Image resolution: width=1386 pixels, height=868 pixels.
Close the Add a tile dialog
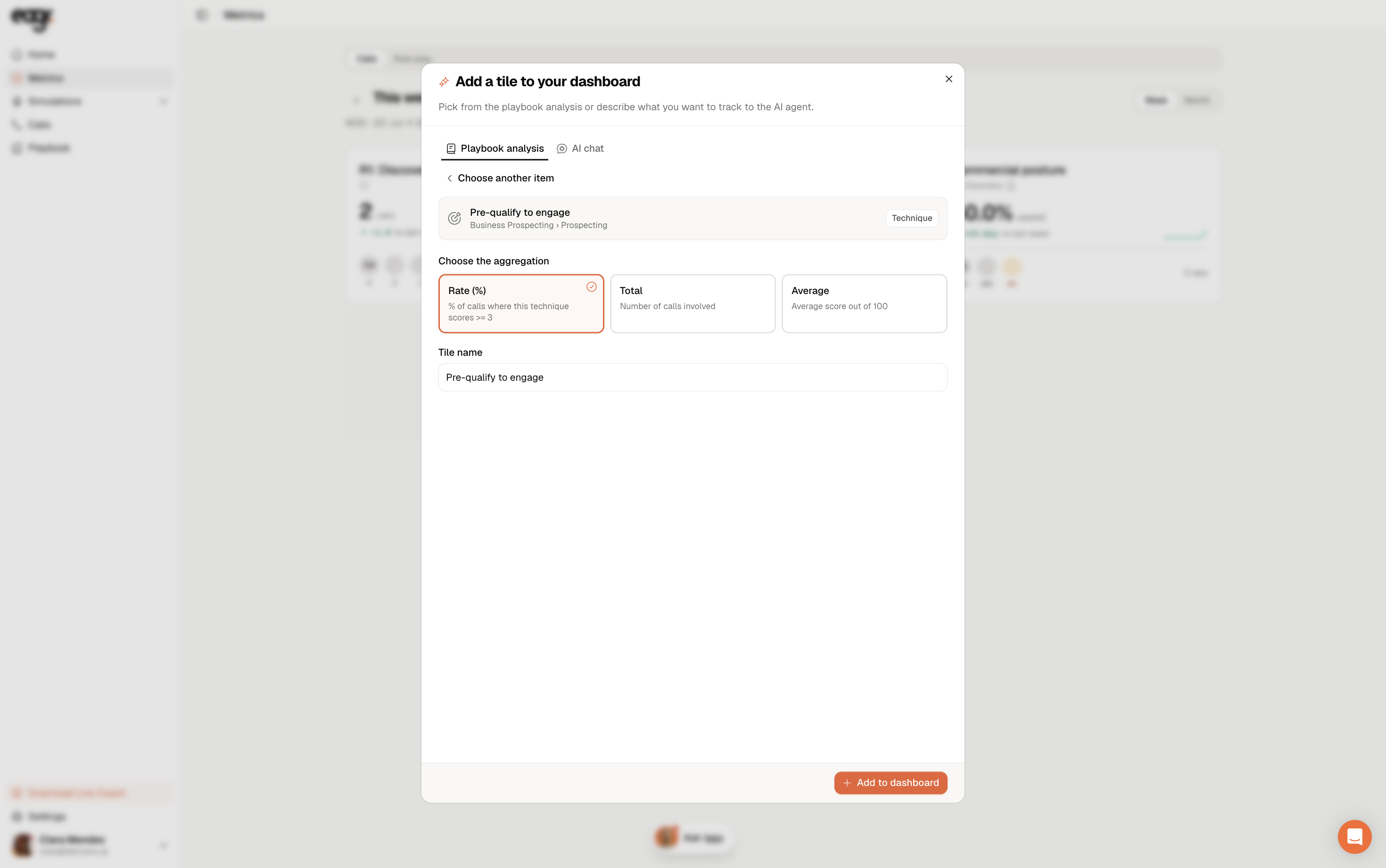(949, 79)
